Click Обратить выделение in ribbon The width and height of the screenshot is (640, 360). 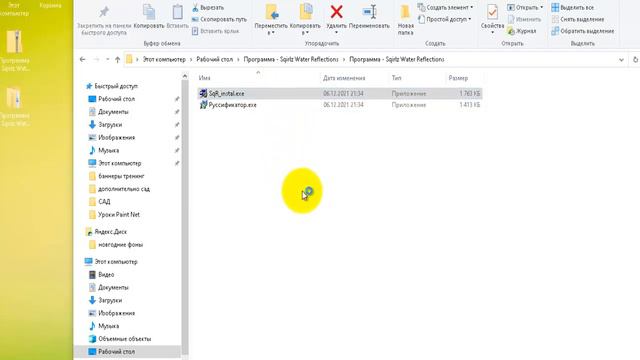coord(582,31)
